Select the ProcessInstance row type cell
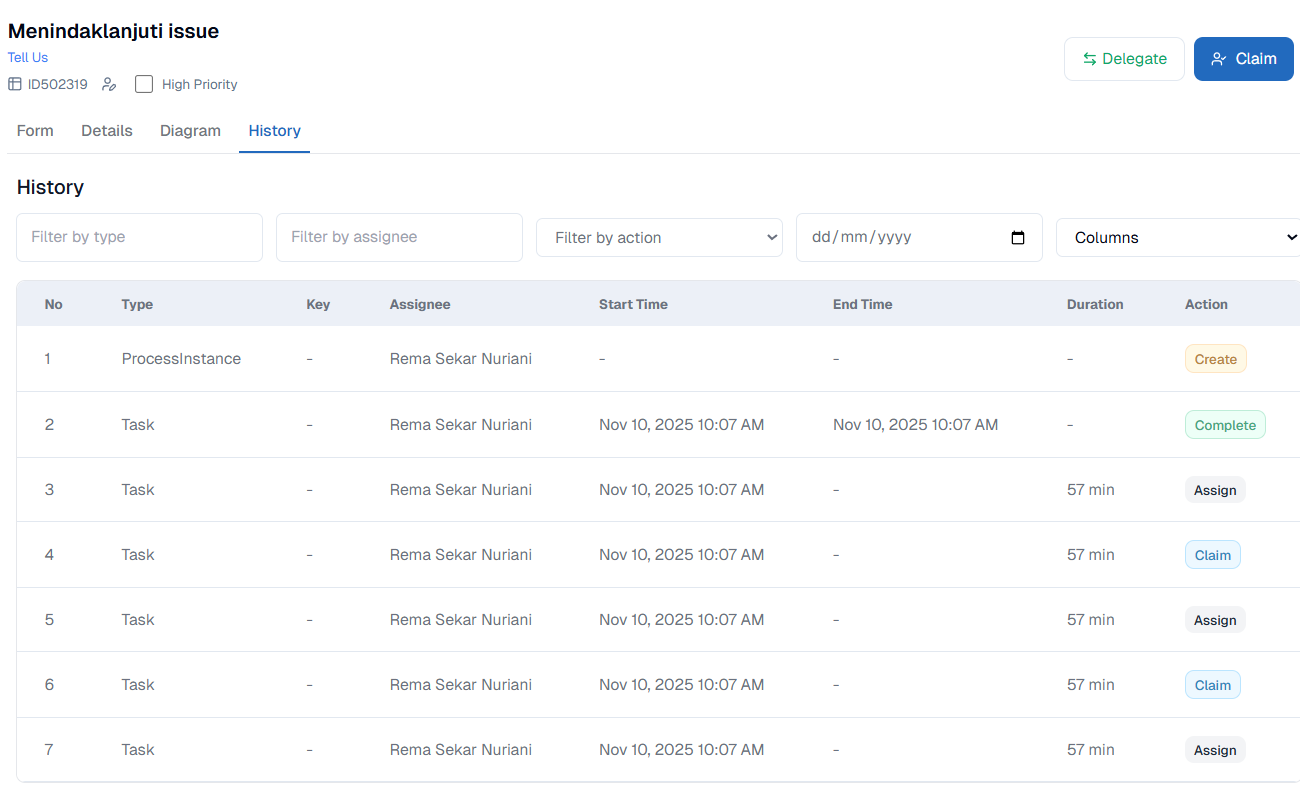This screenshot has height=793, width=1300. click(x=181, y=359)
